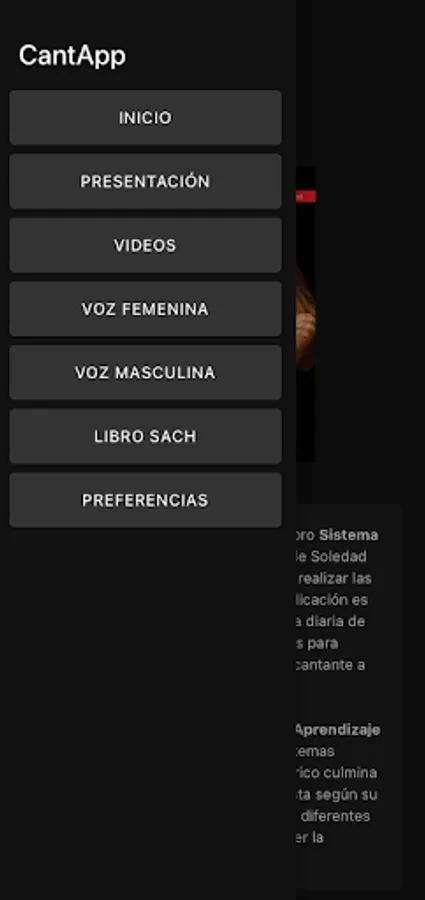Open PREFERENCIAS settings
Screen dimensions: 425x900
(145, 500)
